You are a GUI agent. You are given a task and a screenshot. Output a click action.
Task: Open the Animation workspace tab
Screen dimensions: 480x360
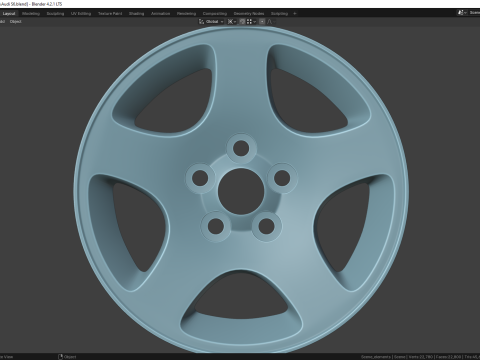click(161, 14)
